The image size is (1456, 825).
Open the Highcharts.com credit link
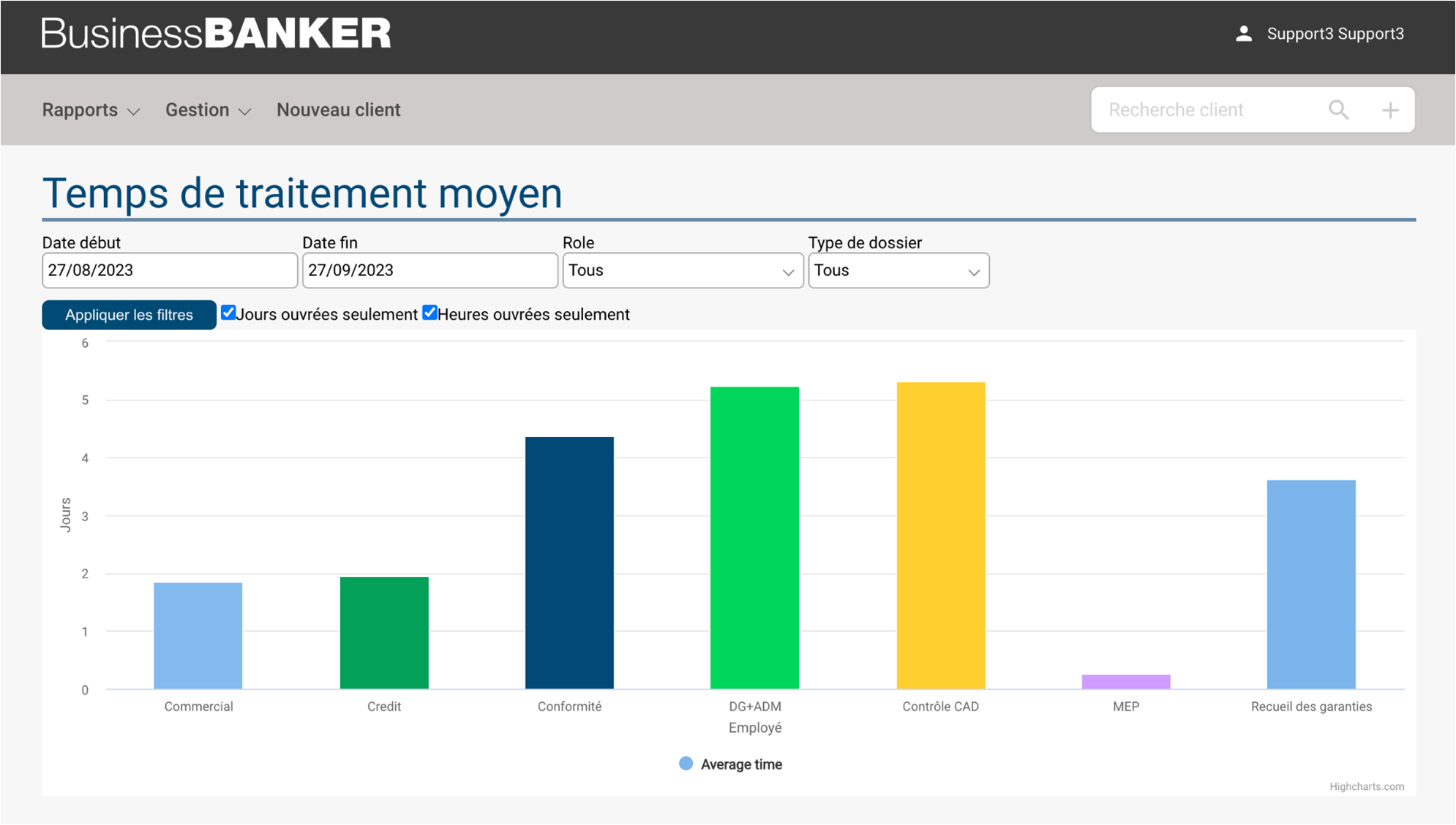point(1366,786)
